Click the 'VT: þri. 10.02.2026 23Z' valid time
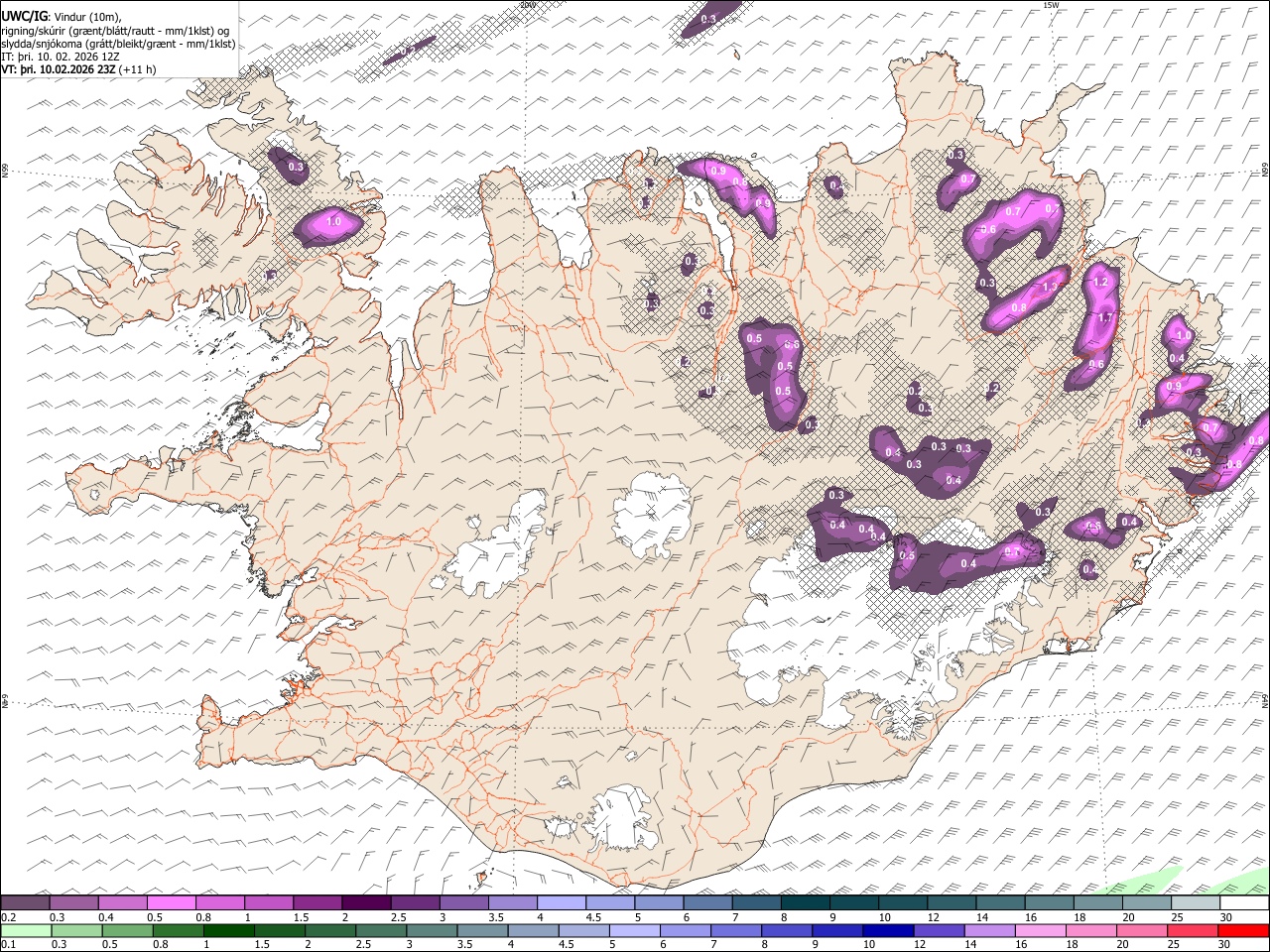1270x952 pixels. point(58,69)
